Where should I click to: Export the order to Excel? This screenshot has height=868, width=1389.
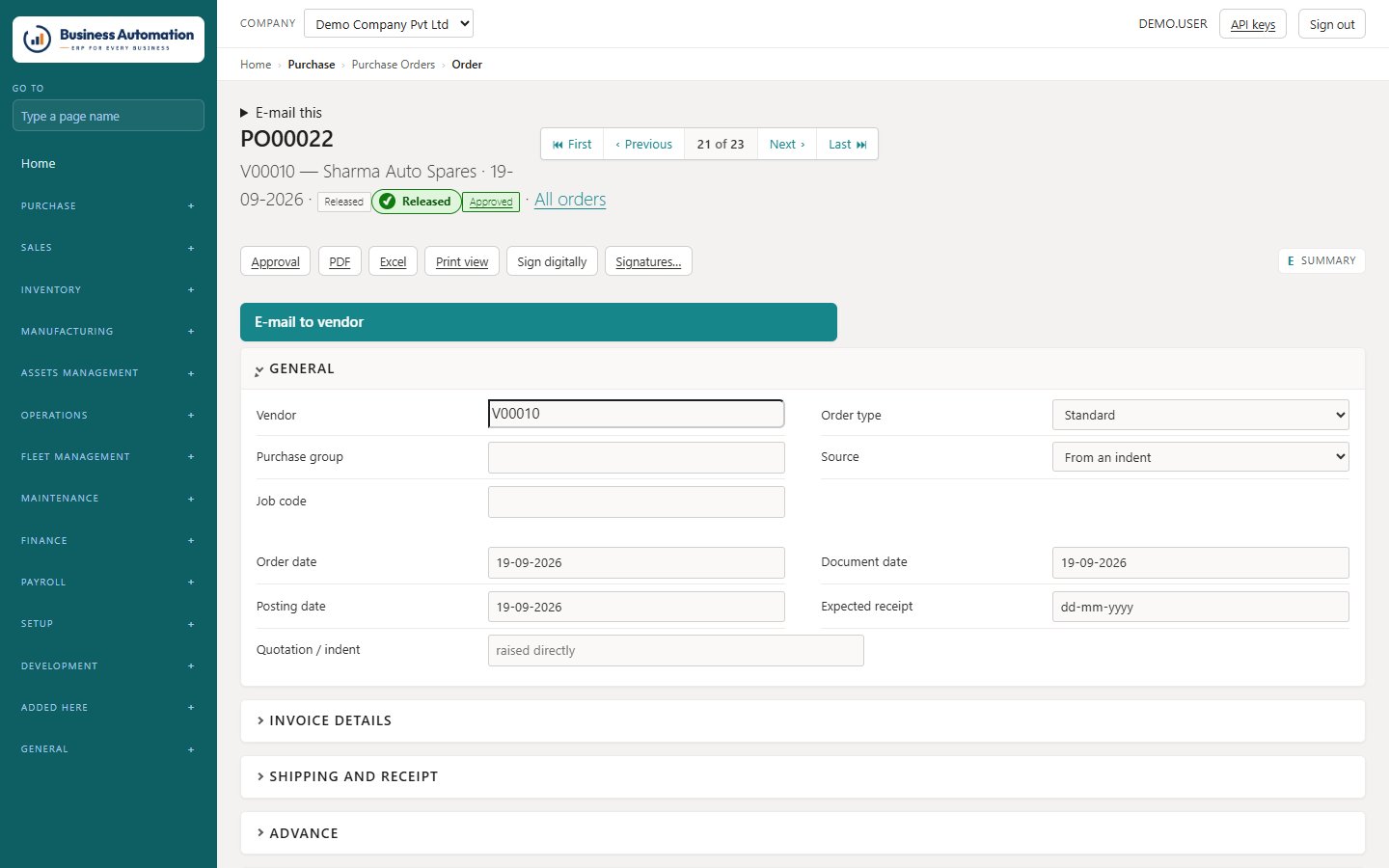coord(393,261)
